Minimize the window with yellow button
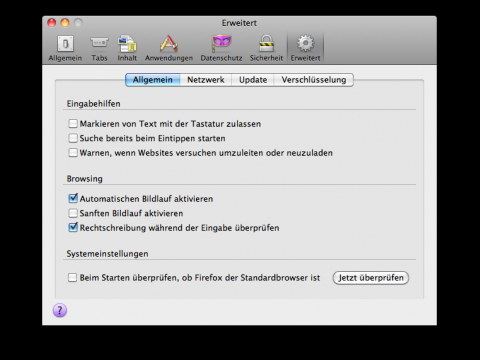The width and height of the screenshot is (480, 360). [x=65, y=23]
